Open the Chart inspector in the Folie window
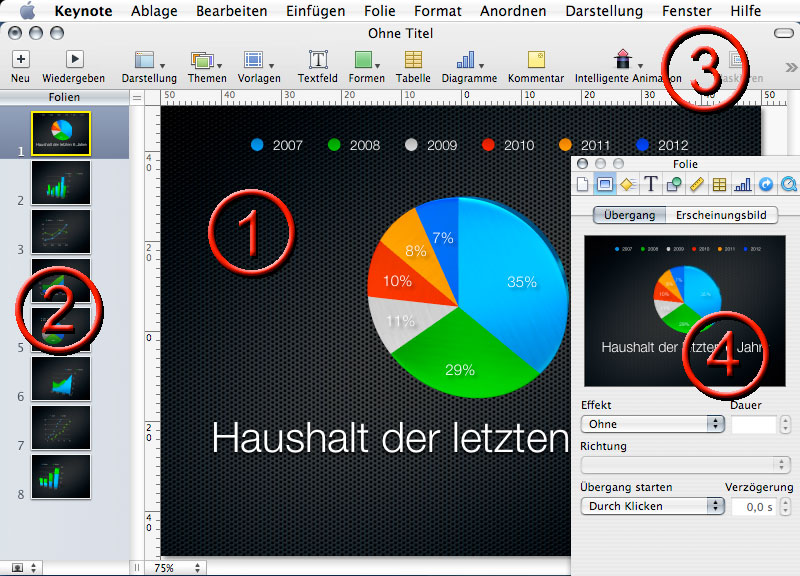The image size is (800, 576). (743, 184)
